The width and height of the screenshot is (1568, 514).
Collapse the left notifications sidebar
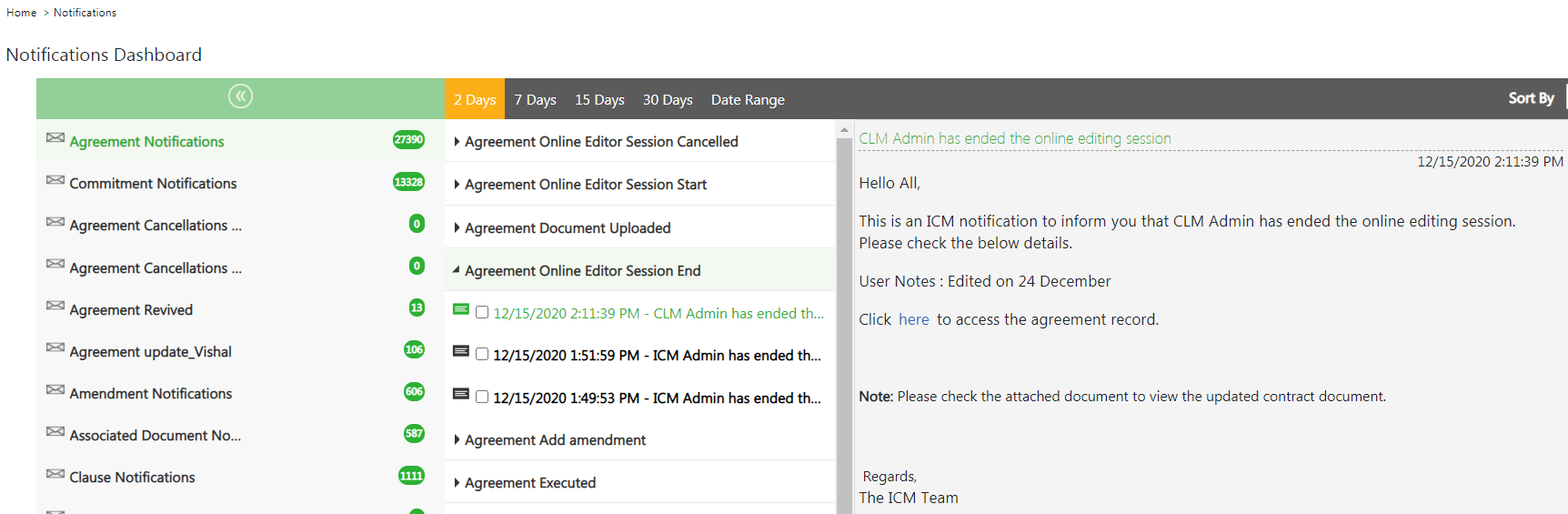coord(240,96)
